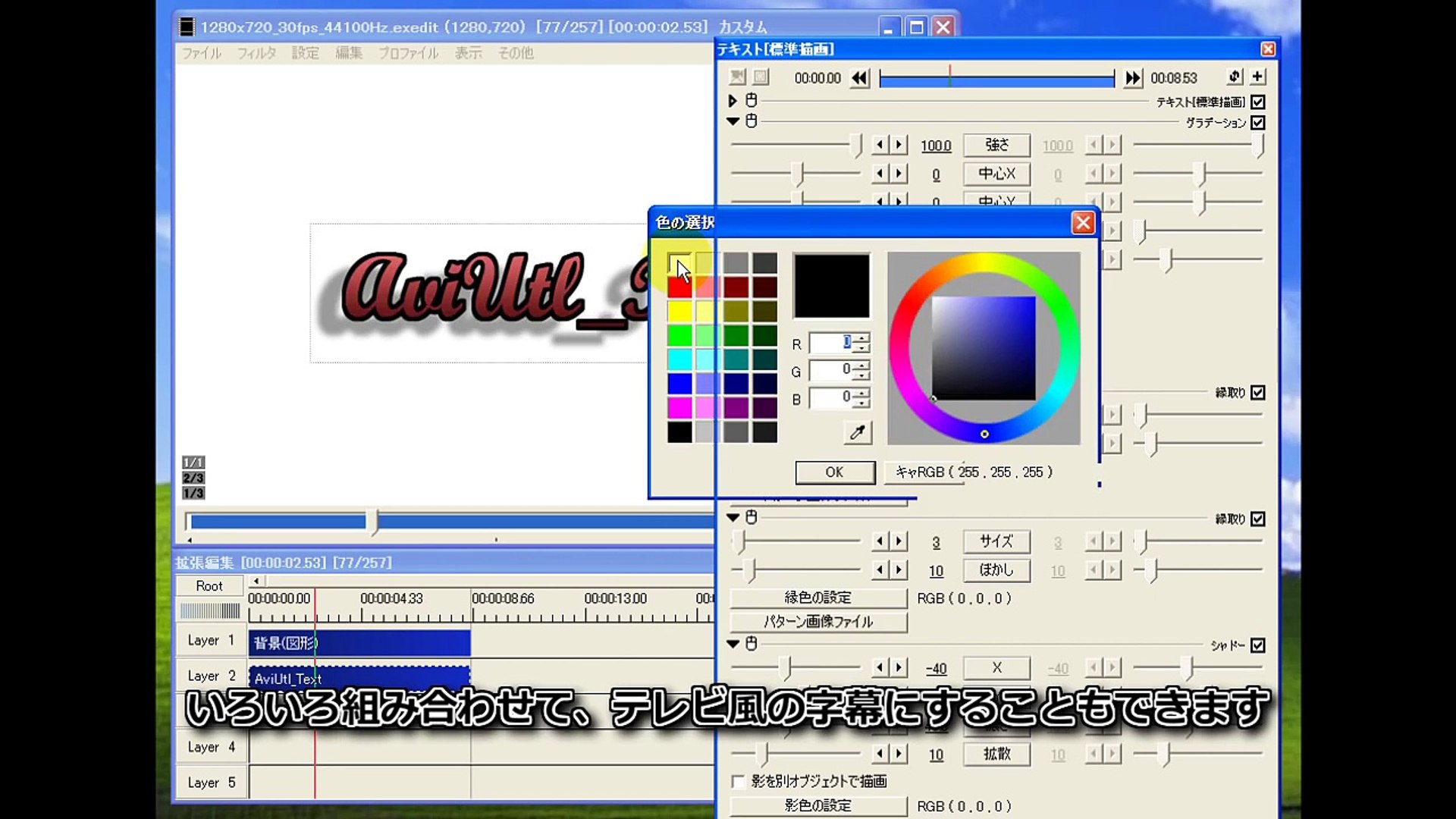Increase サイズ value with right arrow
Image resolution: width=1456 pixels, height=819 pixels.
pyautogui.click(x=899, y=541)
